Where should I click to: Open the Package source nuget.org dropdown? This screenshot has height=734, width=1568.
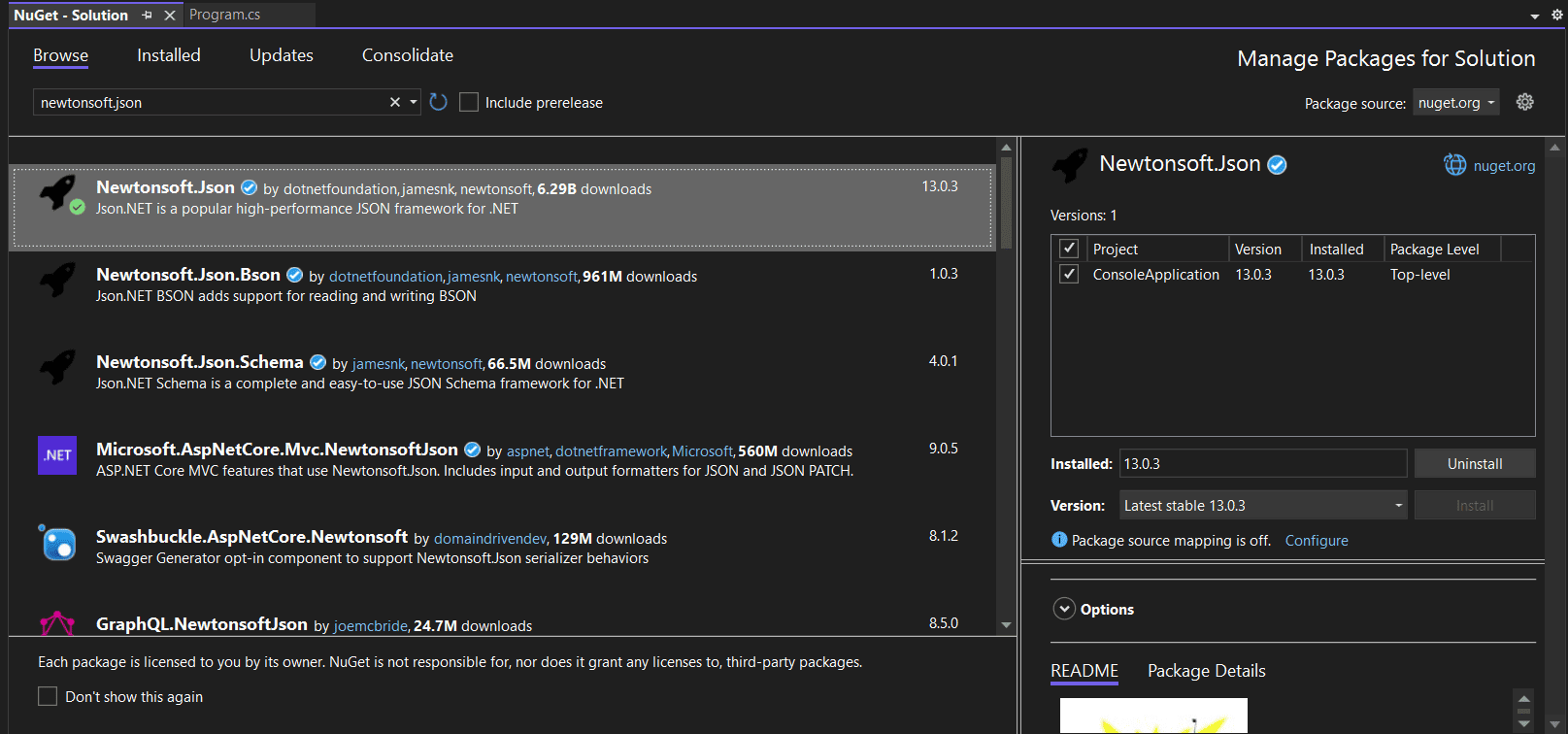1456,102
